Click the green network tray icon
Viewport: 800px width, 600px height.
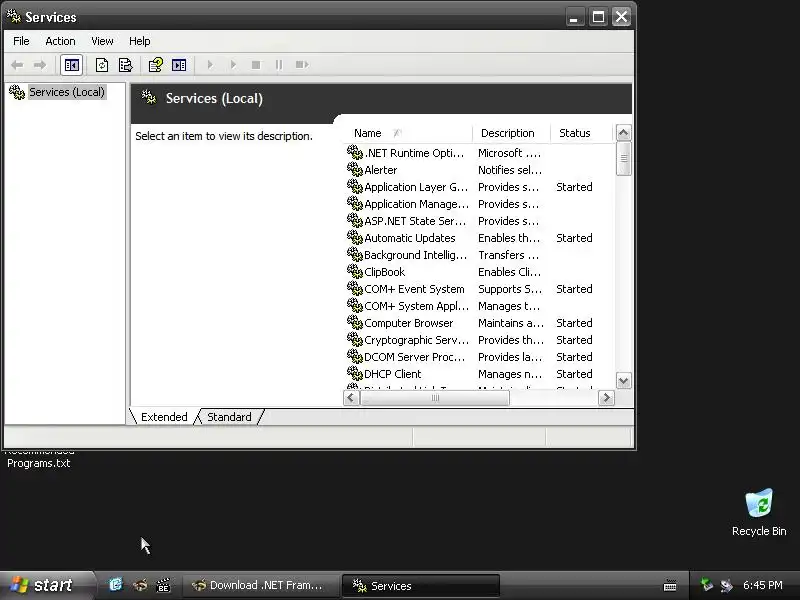[707, 585]
